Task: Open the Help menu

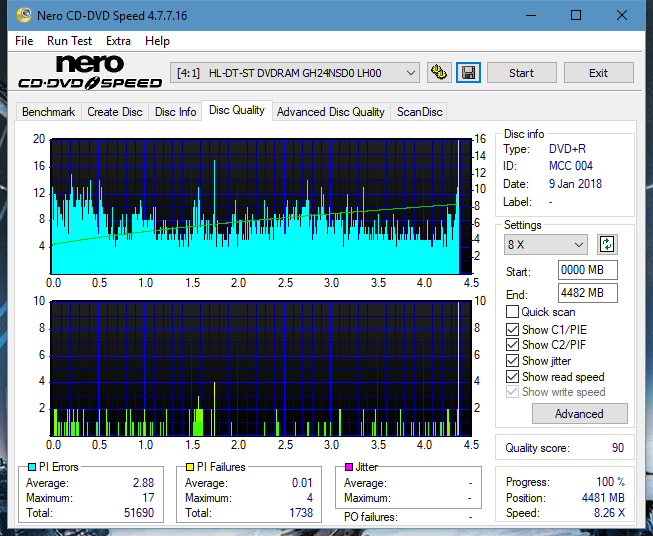Action: tap(157, 41)
